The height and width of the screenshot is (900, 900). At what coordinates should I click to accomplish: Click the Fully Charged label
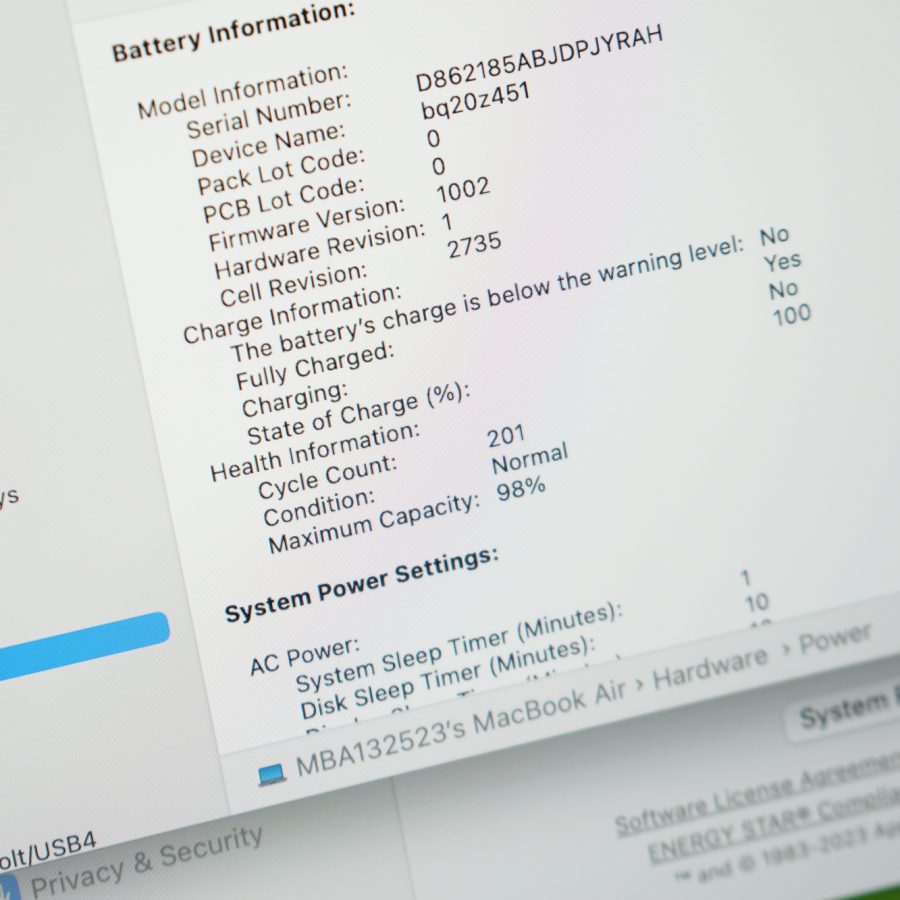(x=315, y=366)
